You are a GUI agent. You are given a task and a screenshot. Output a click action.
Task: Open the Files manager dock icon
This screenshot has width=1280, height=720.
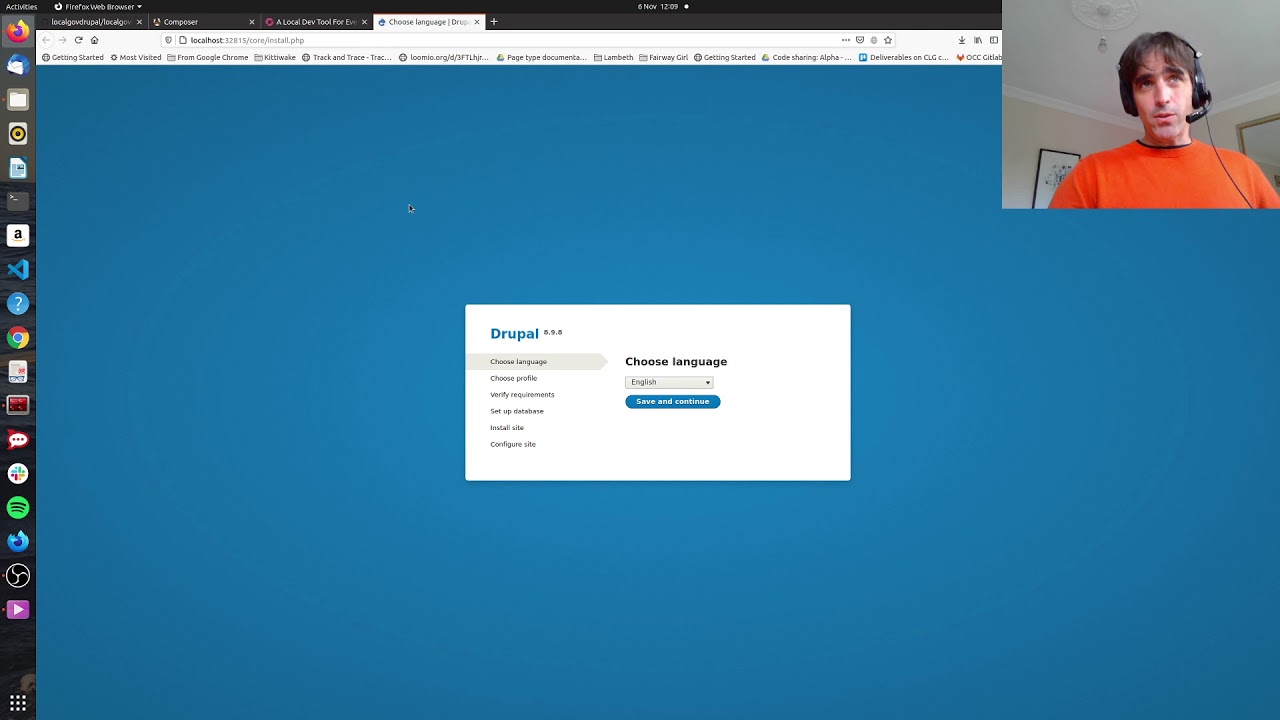point(17,99)
